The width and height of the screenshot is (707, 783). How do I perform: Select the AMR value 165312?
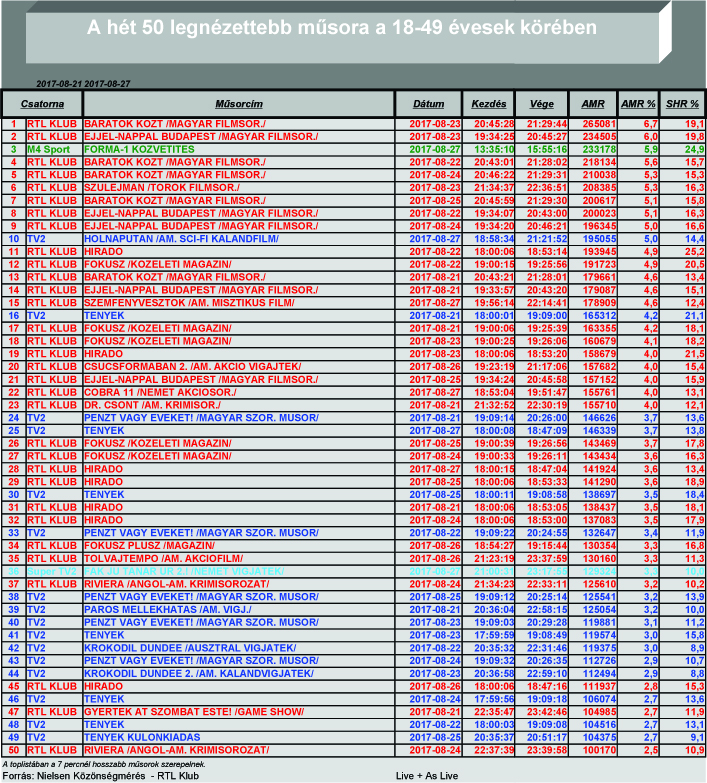pos(599,316)
